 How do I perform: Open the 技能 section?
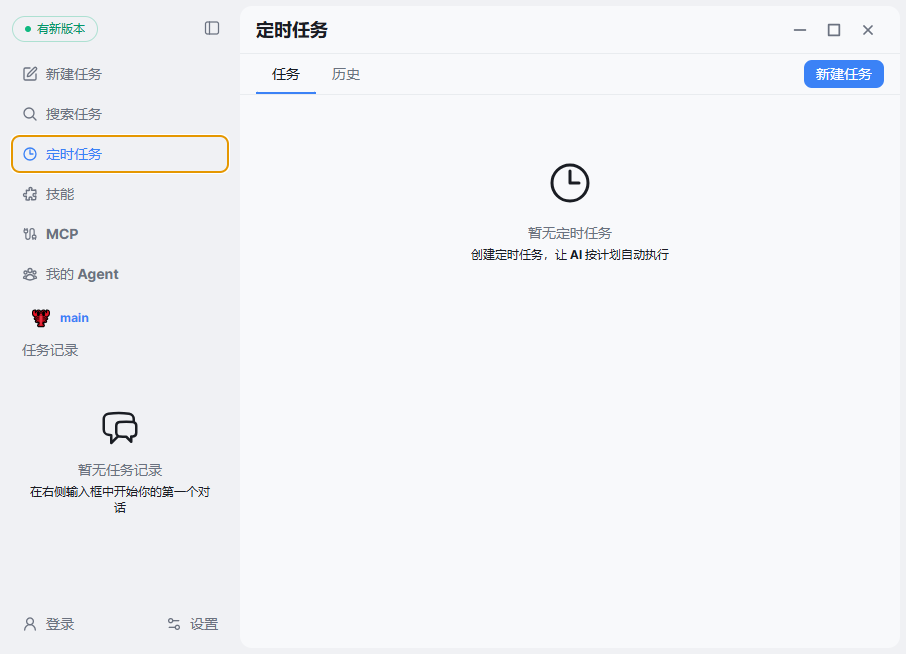coord(120,194)
